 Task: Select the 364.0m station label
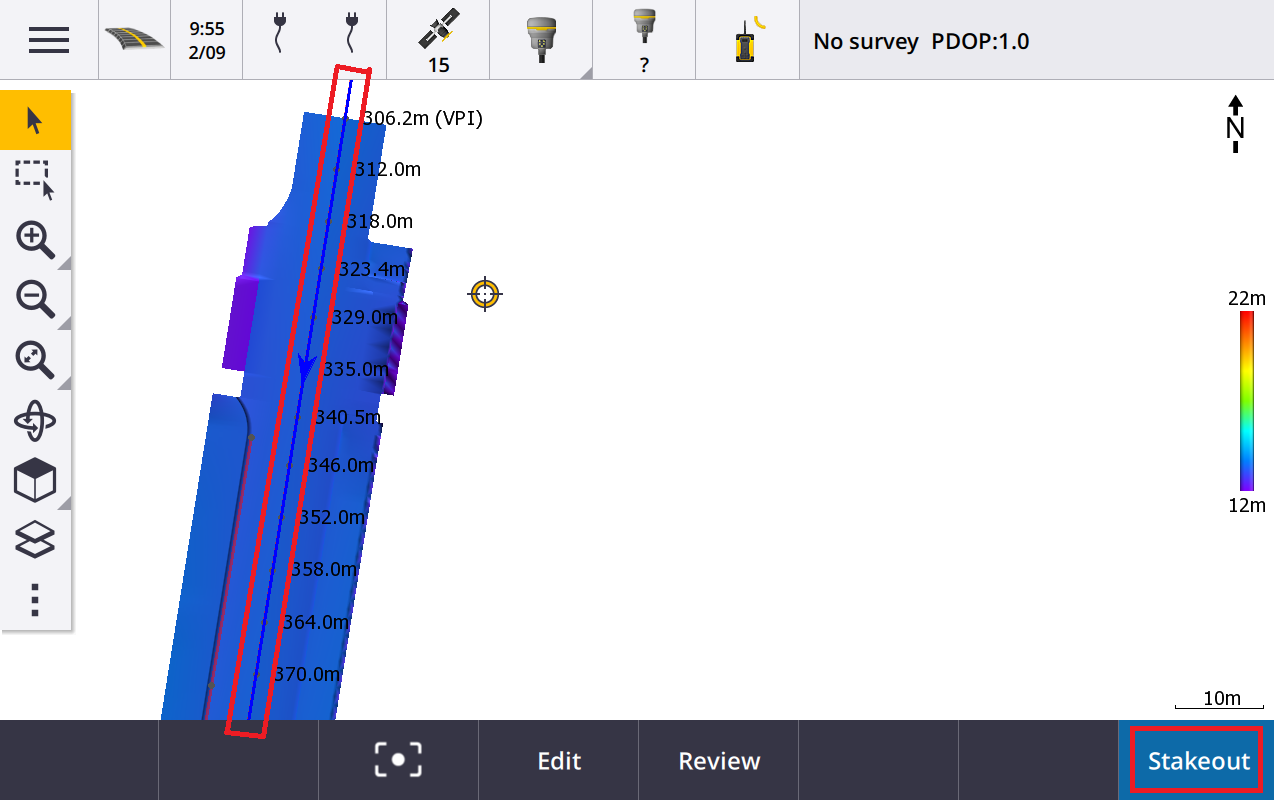(316, 622)
